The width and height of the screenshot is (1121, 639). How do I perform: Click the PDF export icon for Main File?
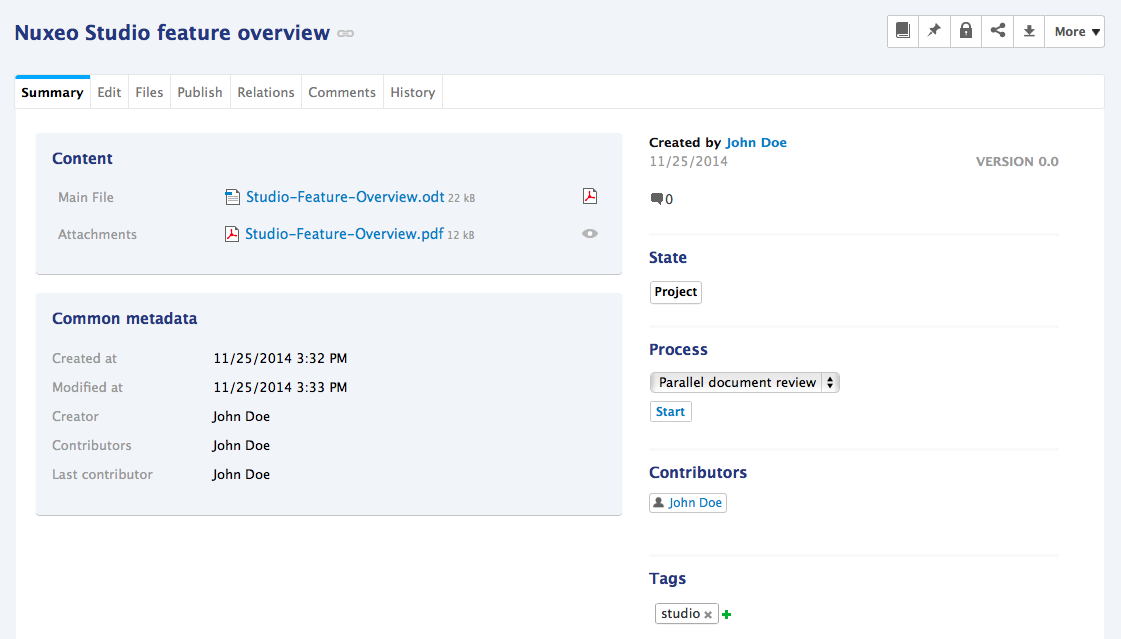click(590, 196)
